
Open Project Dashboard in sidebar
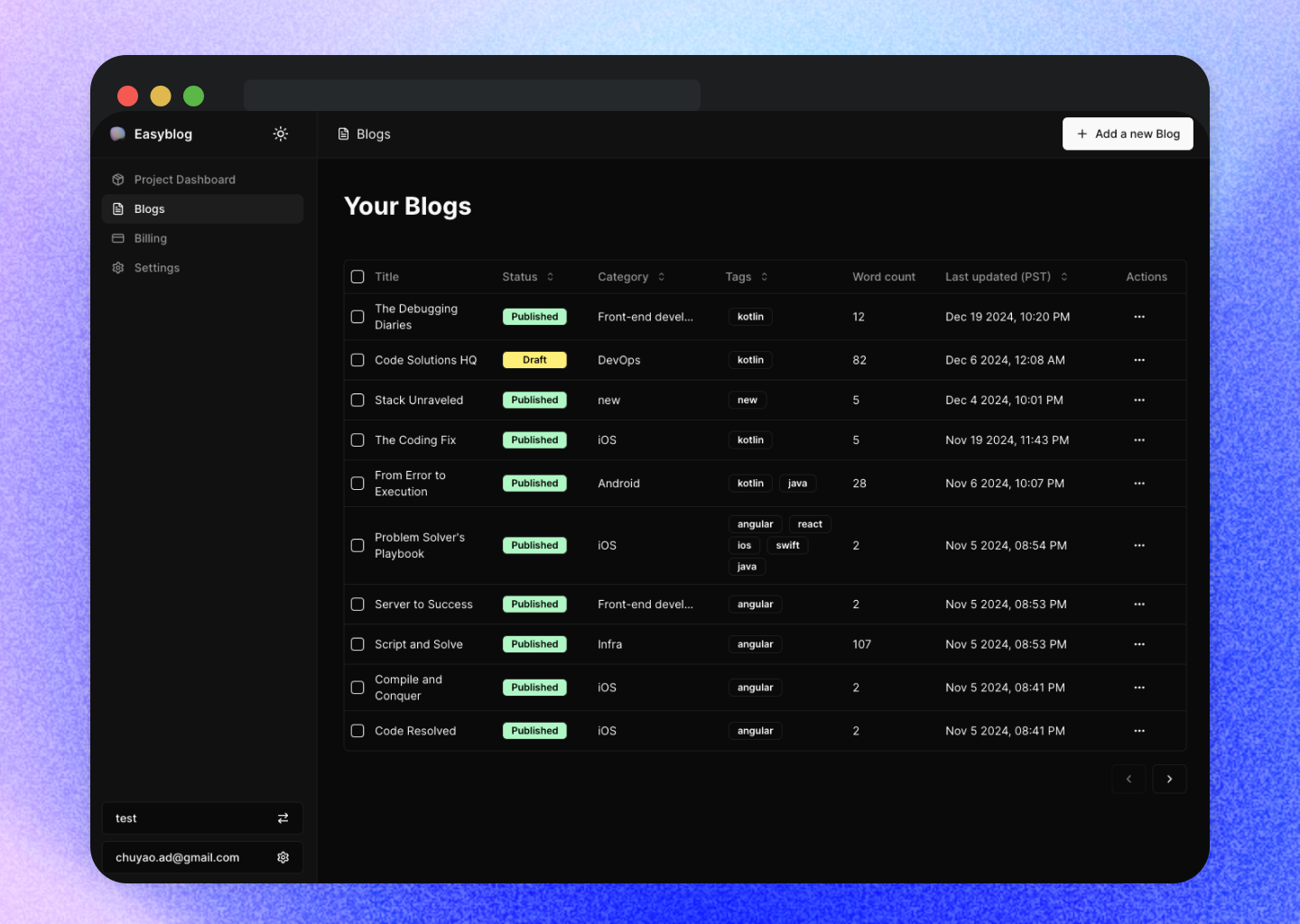(202, 180)
